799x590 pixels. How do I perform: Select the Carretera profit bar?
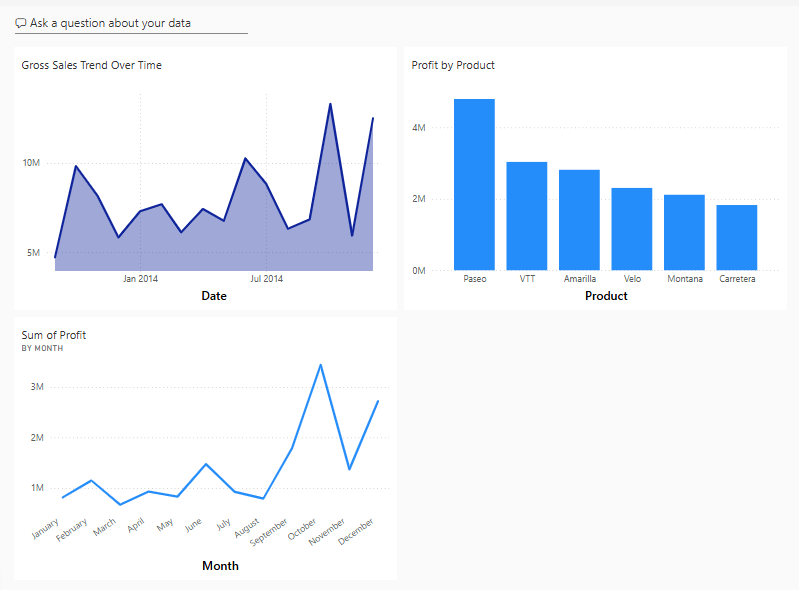tap(737, 237)
